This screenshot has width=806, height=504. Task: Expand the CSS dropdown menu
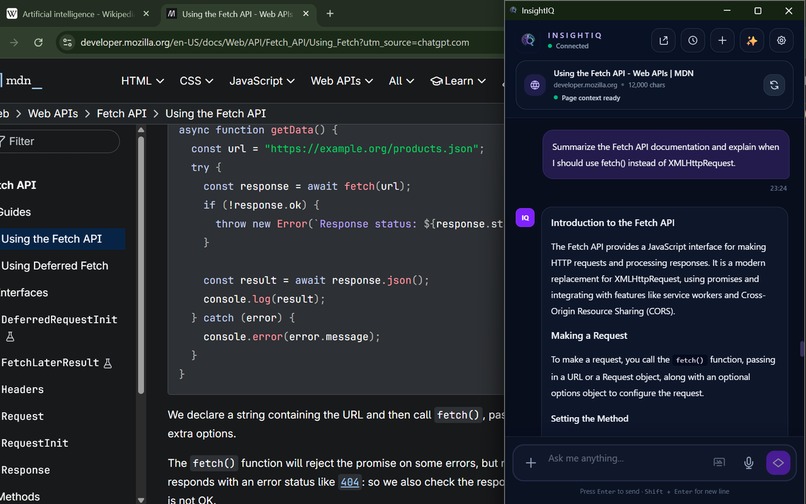[196, 81]
